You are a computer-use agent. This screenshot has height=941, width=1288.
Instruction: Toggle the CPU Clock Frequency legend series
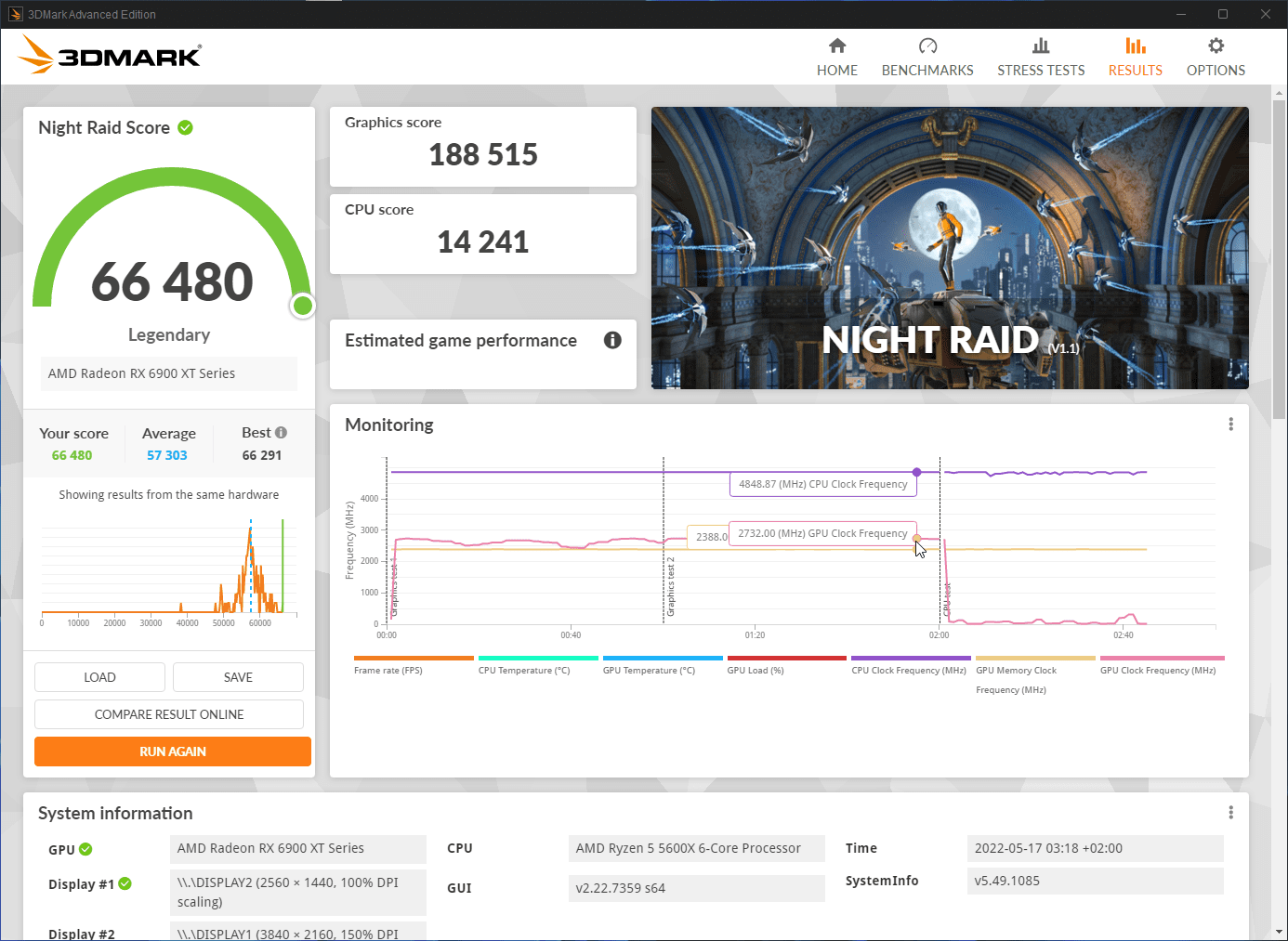[x=911, y=665]
